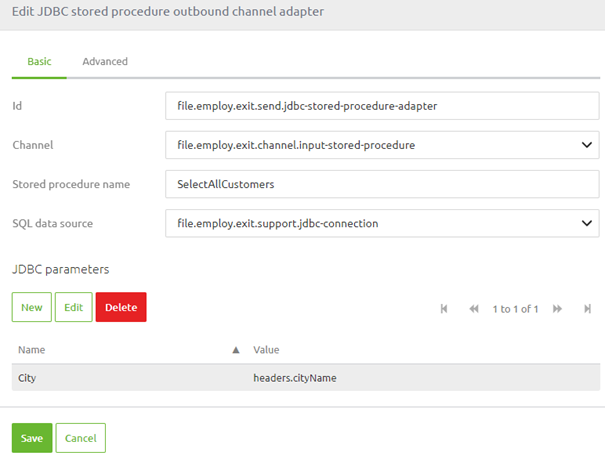605x463 pixels.
Task: Go to next page of parameters
Action: (x=557, y=309)
